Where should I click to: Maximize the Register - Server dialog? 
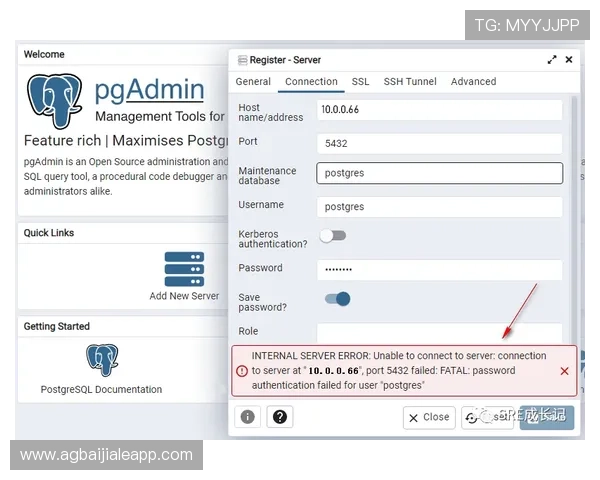click(552, 60)
